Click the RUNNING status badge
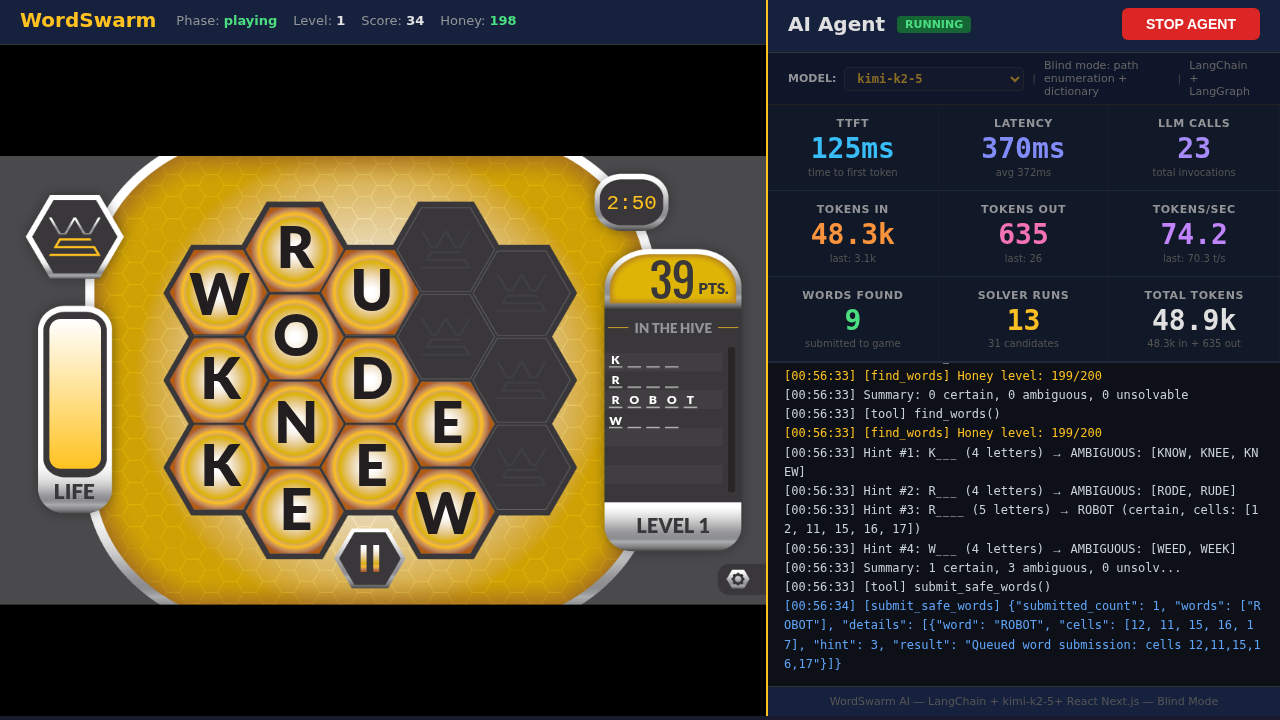 click(933, 24)
